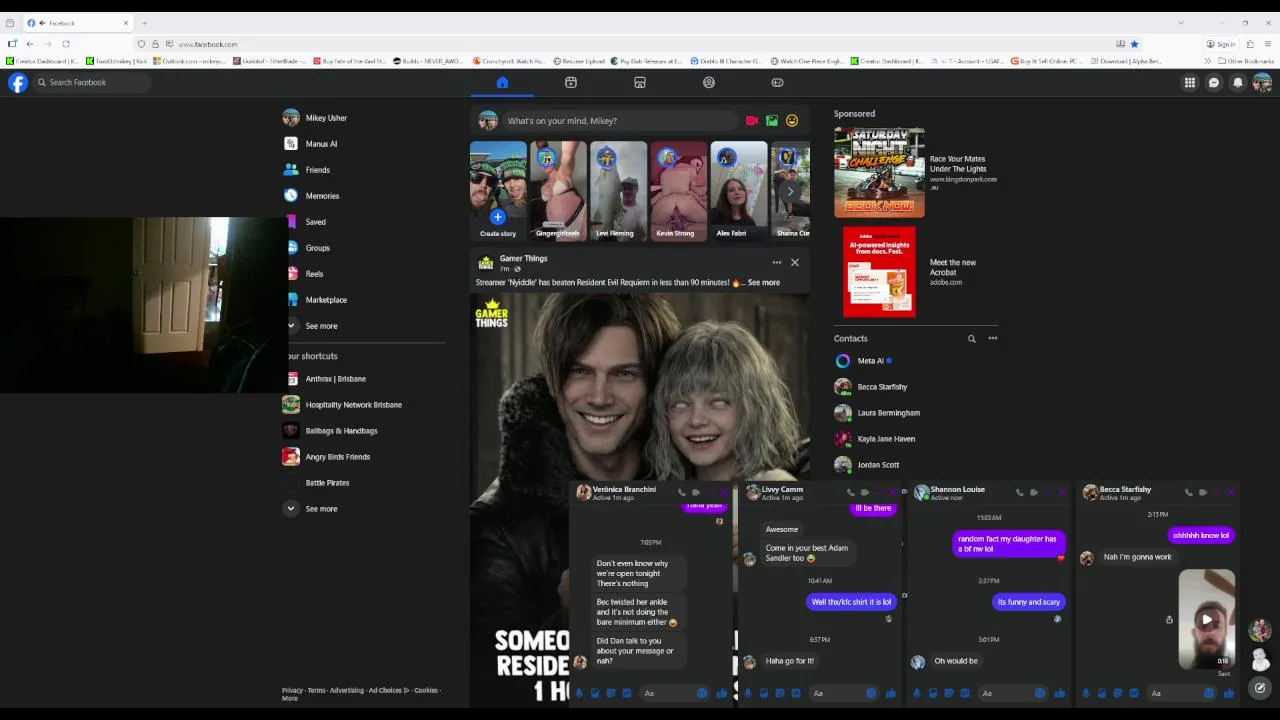Go to Facebook Home tab icon
Viewport: 1280px width, 720px height.
pyautogui.click(x=502, y=82)
